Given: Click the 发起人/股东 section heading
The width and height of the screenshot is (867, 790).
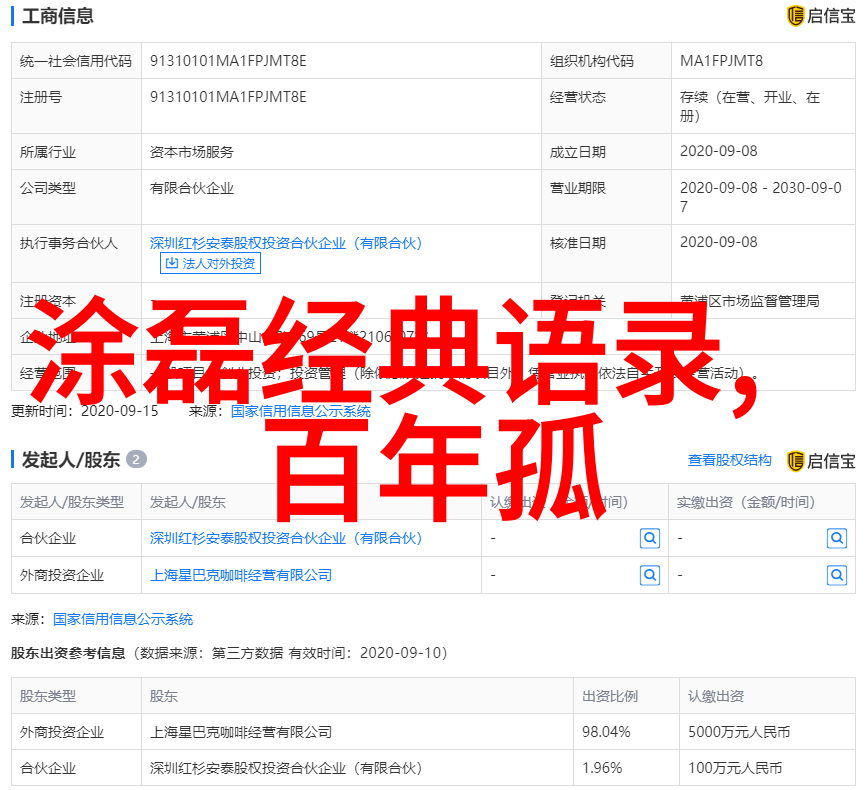Looking at the screenshot, I should tap(70, 460).
